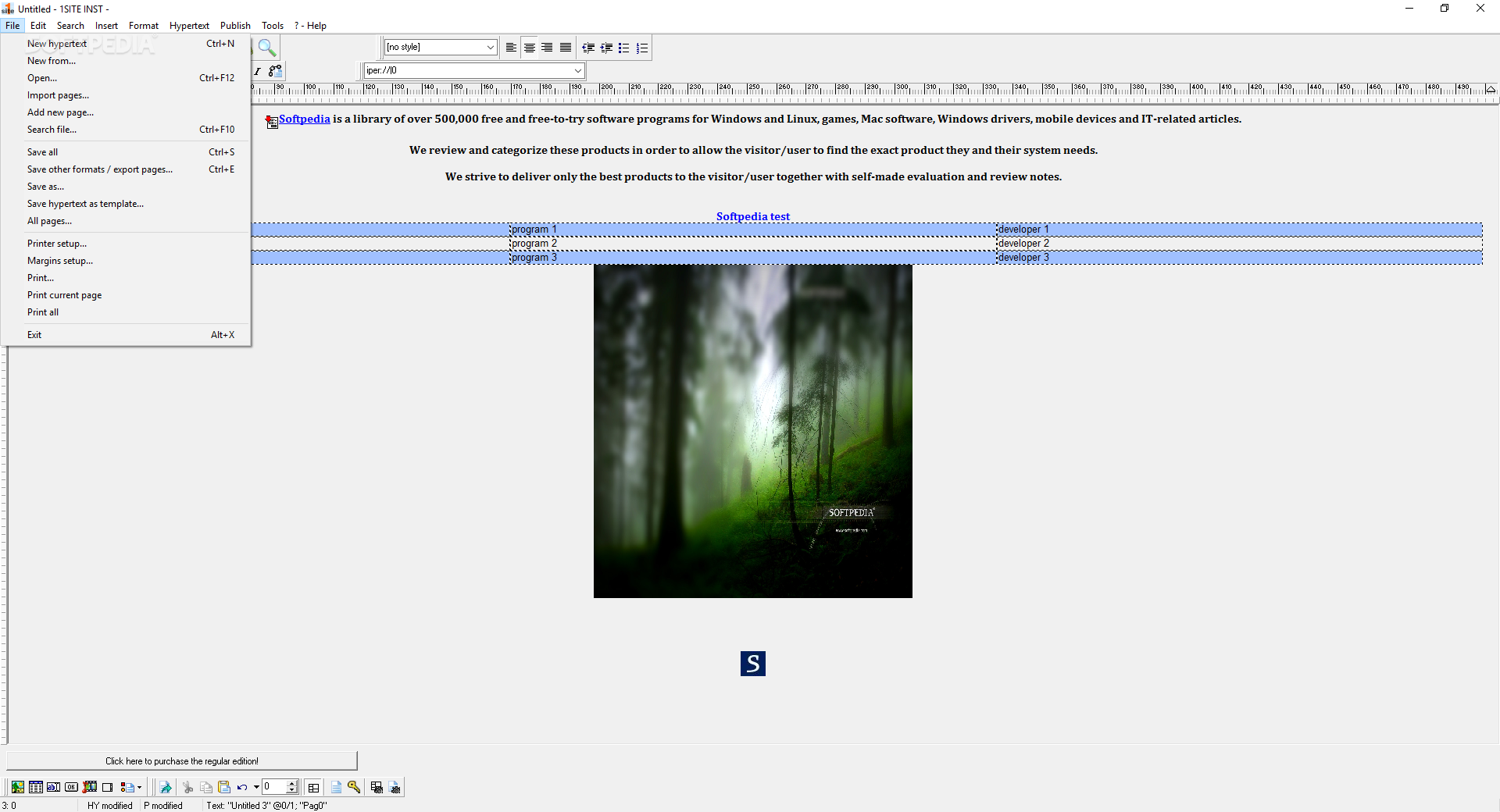The image size is (1500, 812).
Task: Toggle center text alignment
Action: point(530,48)
